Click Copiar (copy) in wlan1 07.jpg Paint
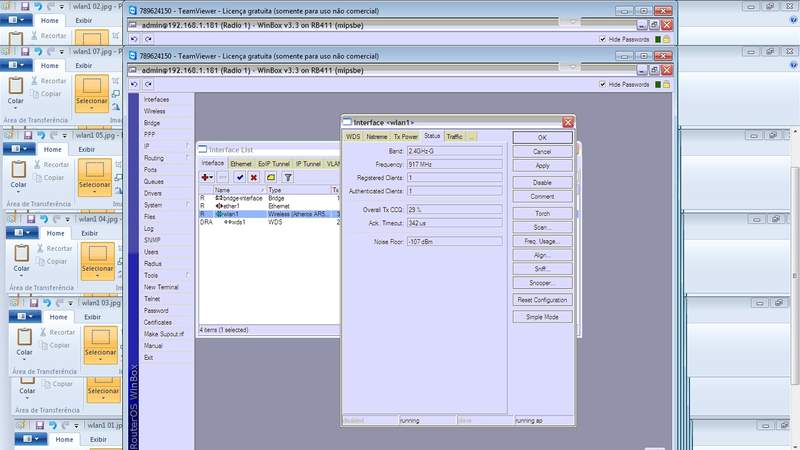The height and width of the screenshot is (450, 800). point(46,94)
